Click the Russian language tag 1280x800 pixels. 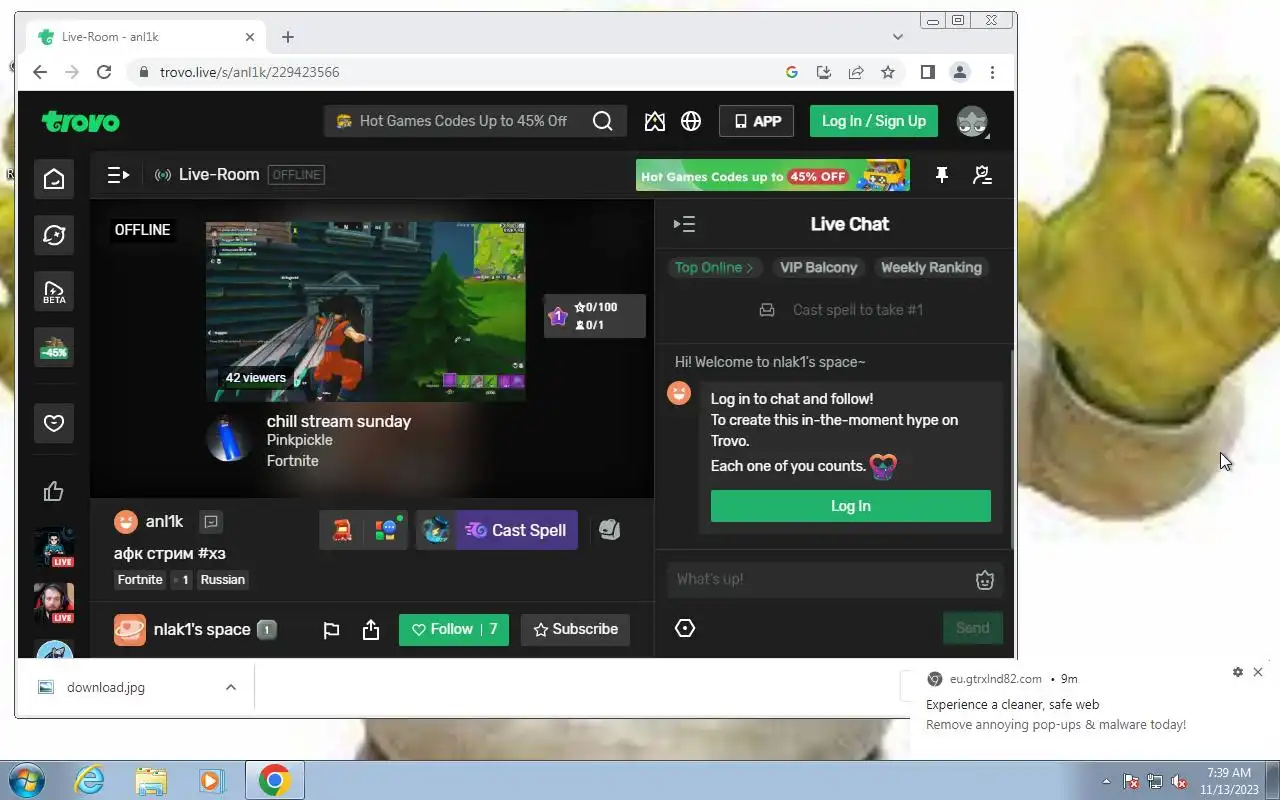222,579
